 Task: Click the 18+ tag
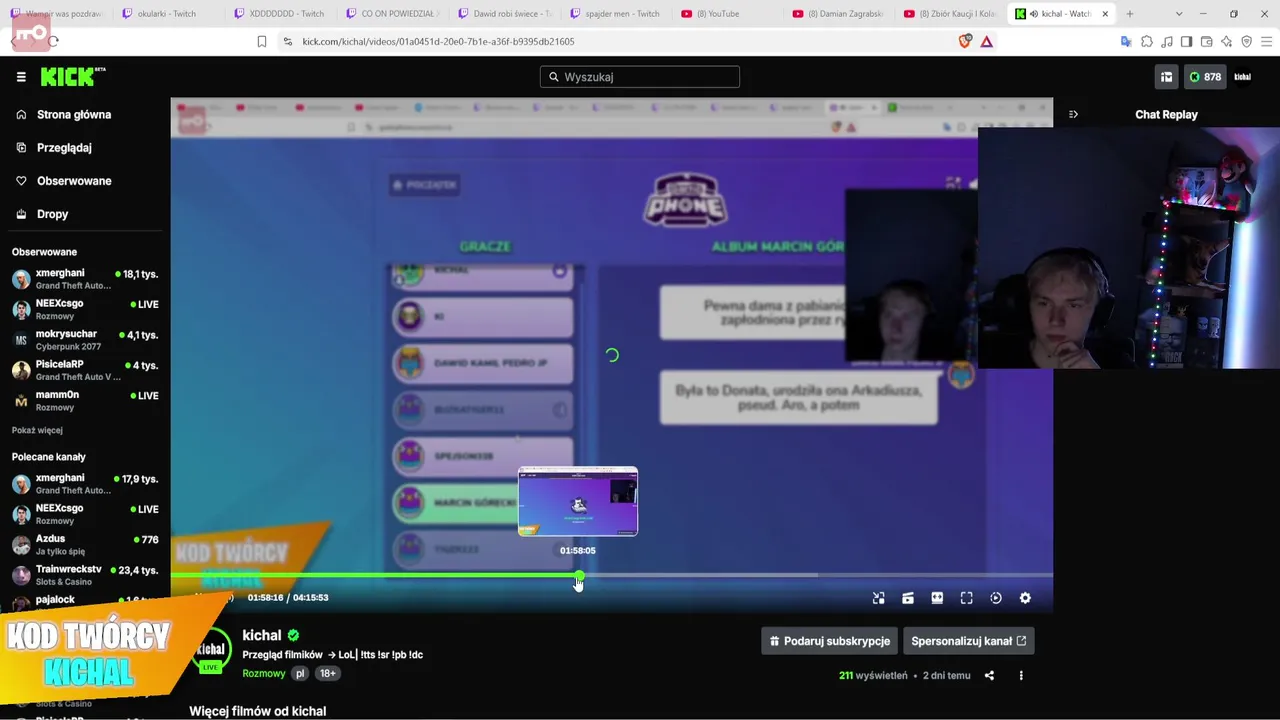pyautogui.click(x=328, y=674)
